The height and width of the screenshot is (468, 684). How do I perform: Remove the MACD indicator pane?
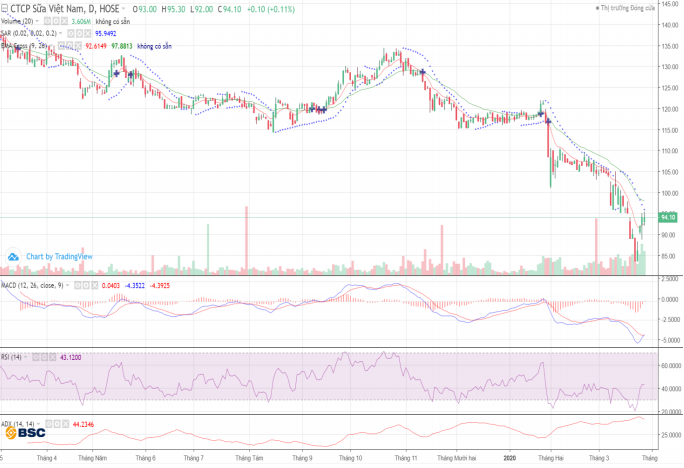(x=94, y=285)
